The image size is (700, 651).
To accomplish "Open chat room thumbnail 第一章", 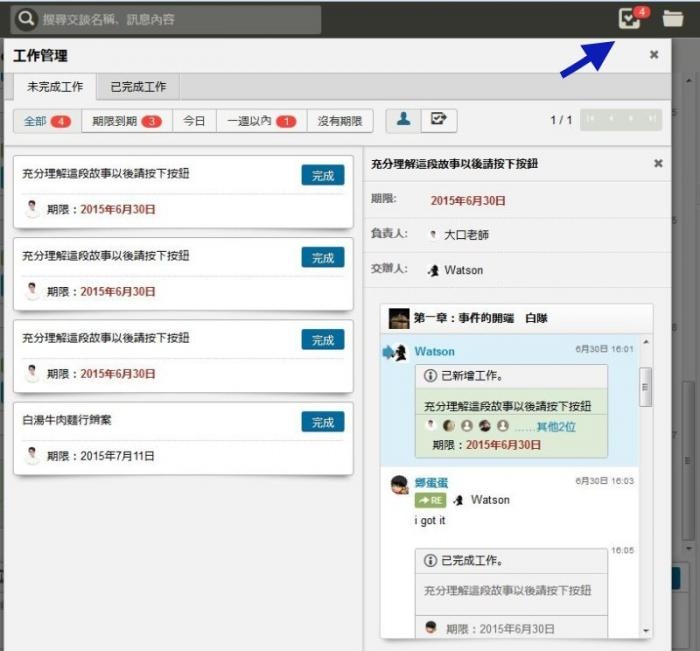I will pos(399,318).
